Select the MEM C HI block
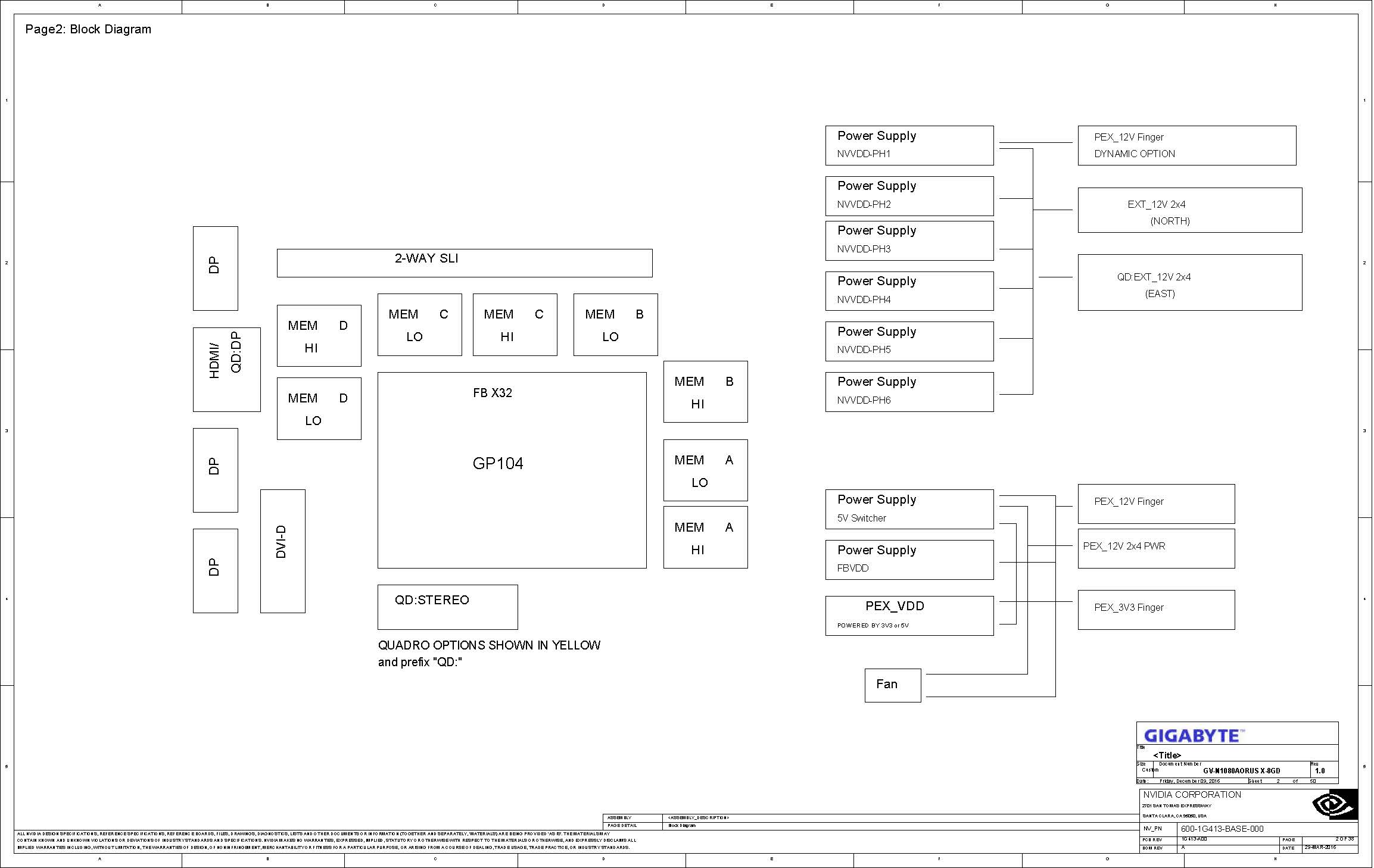This screenshot has height=868, width=1374. pyautogui.click(x=515, y=324)
